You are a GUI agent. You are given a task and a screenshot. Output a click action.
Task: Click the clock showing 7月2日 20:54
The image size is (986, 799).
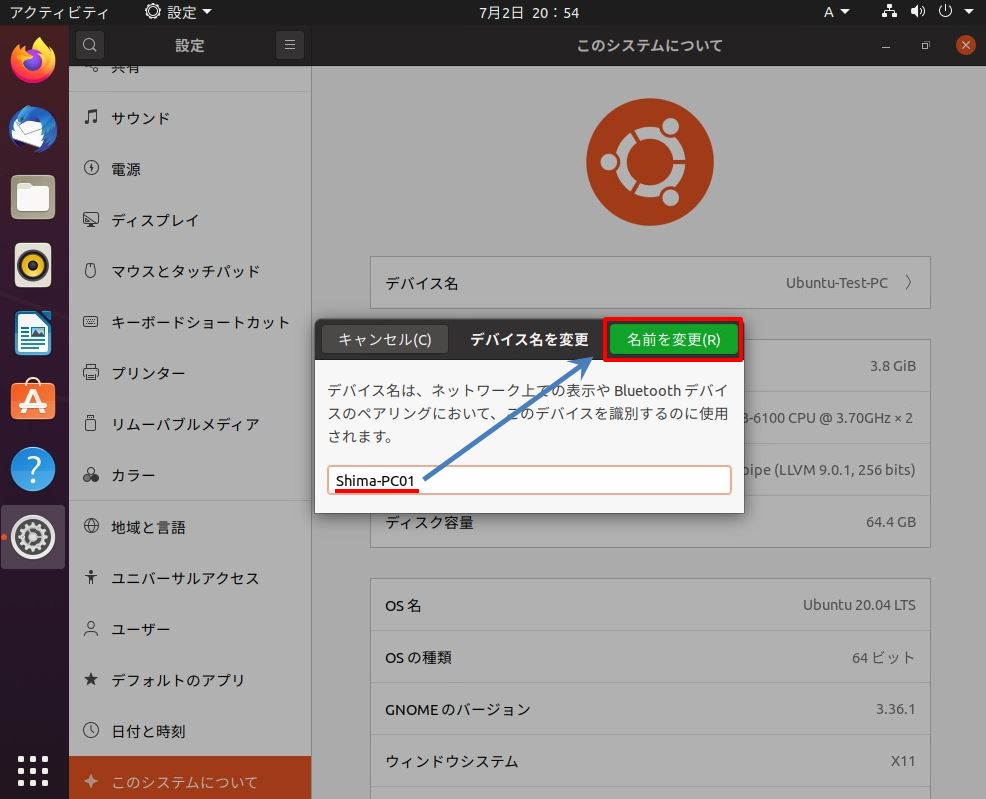point(529,12)
